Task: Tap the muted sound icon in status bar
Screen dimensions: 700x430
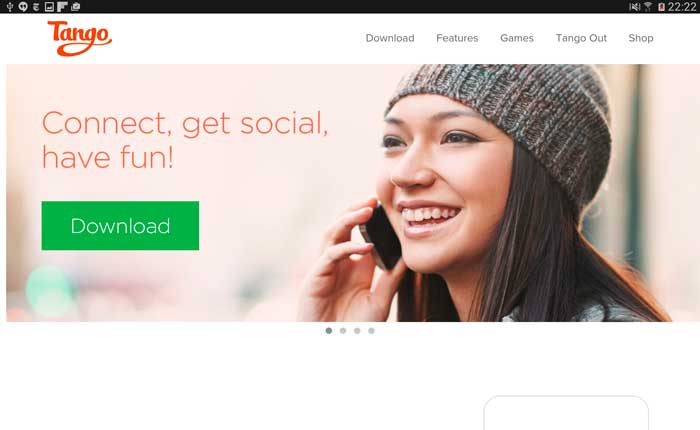Action: tap(634, 7)
